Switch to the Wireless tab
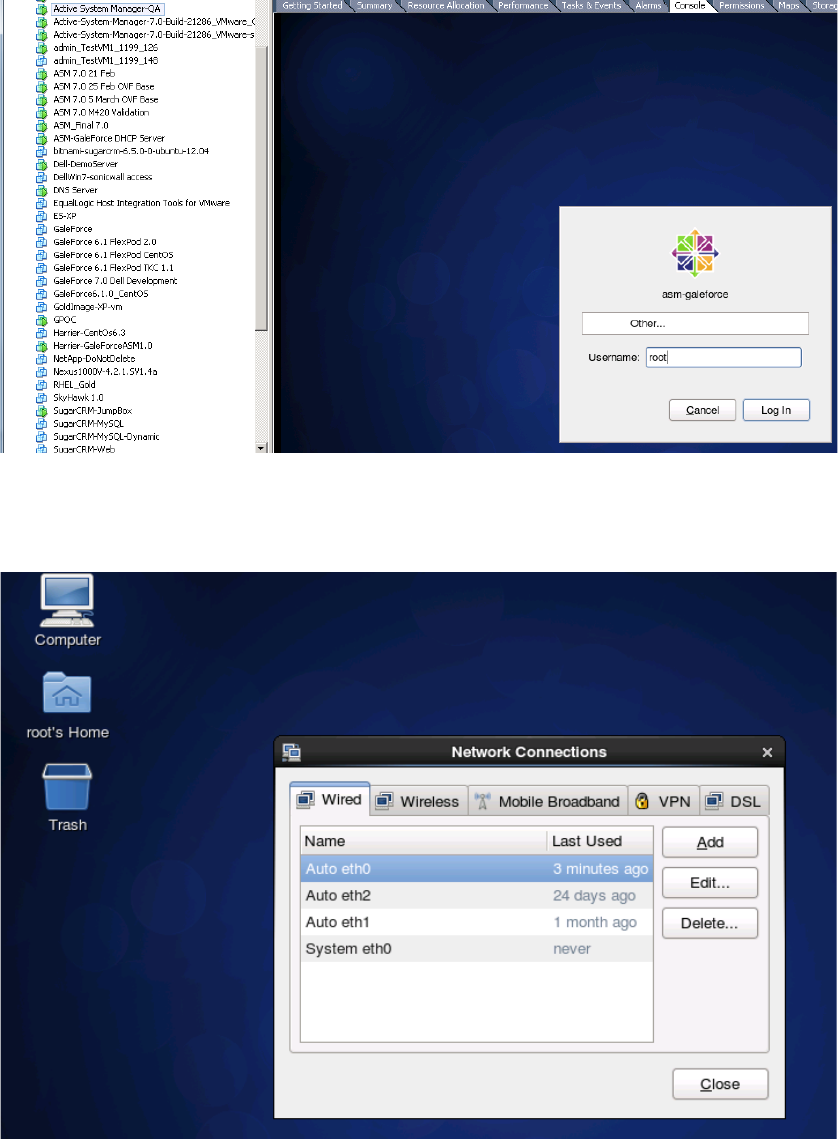Screen dimensions: 838x1139 click(x=419, y=801)
